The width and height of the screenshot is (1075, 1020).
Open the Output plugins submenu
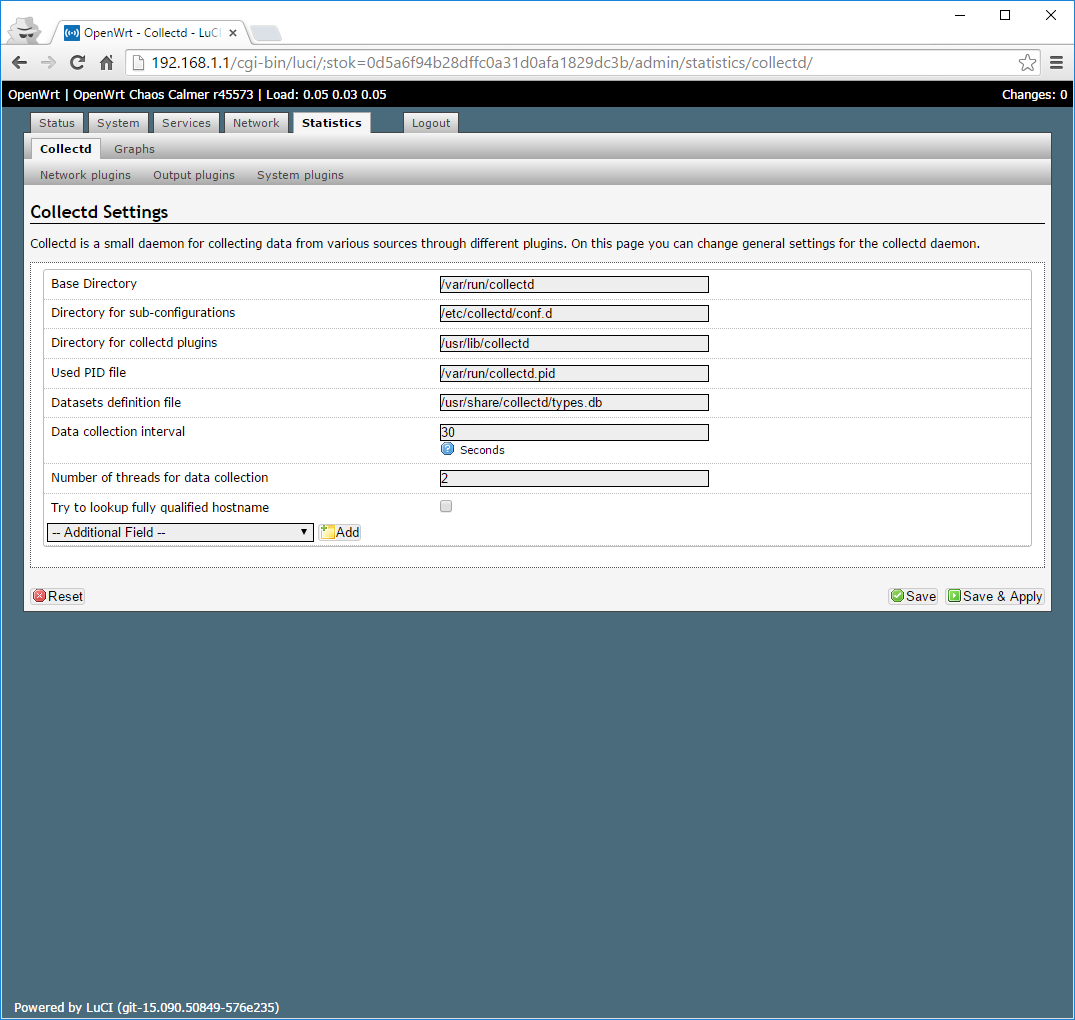[194, 175]
